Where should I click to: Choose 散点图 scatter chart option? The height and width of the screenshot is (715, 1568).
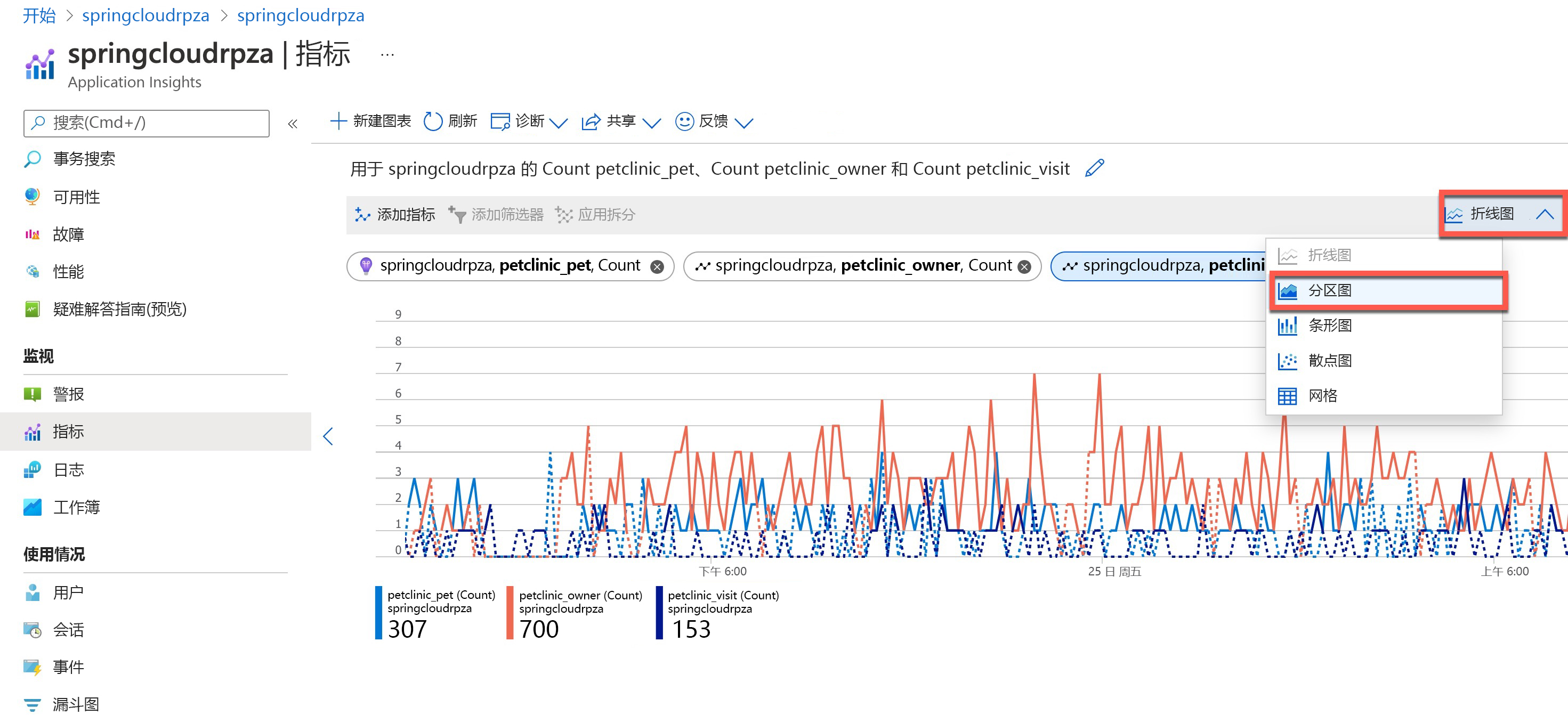1329,361
